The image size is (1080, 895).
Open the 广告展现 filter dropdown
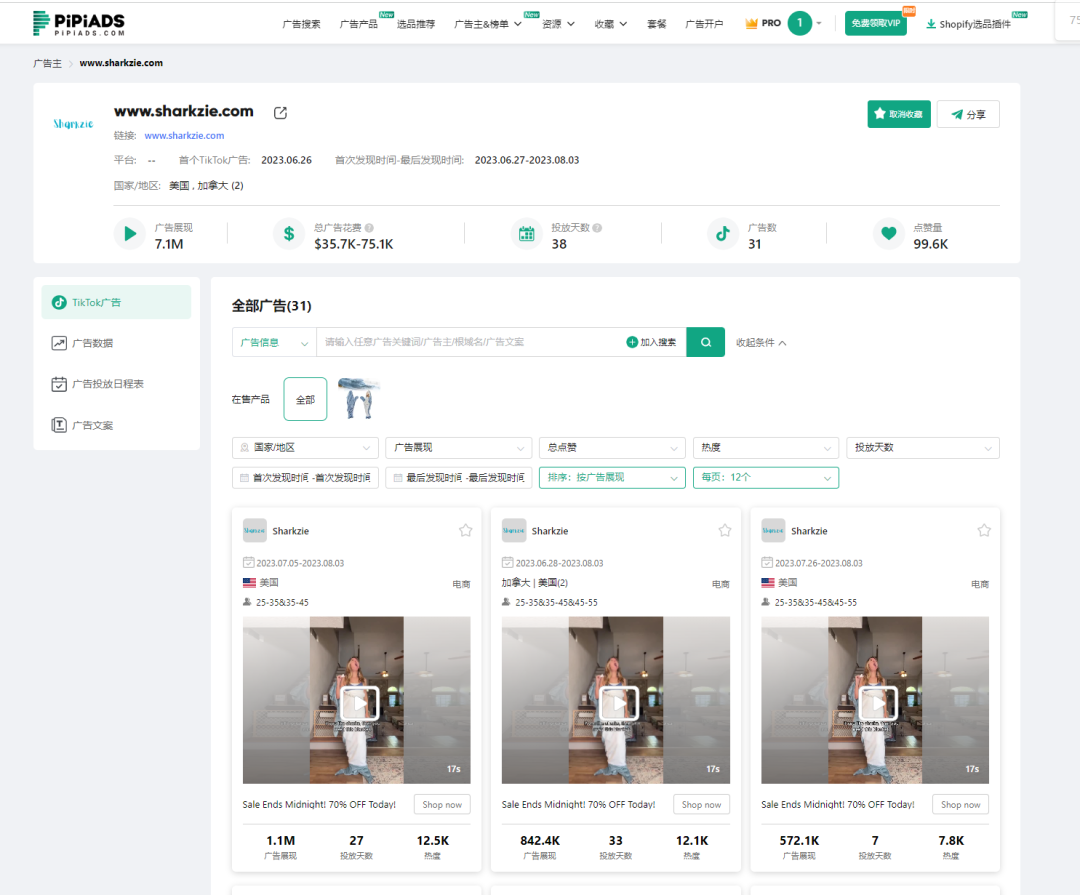click(459, 448)
